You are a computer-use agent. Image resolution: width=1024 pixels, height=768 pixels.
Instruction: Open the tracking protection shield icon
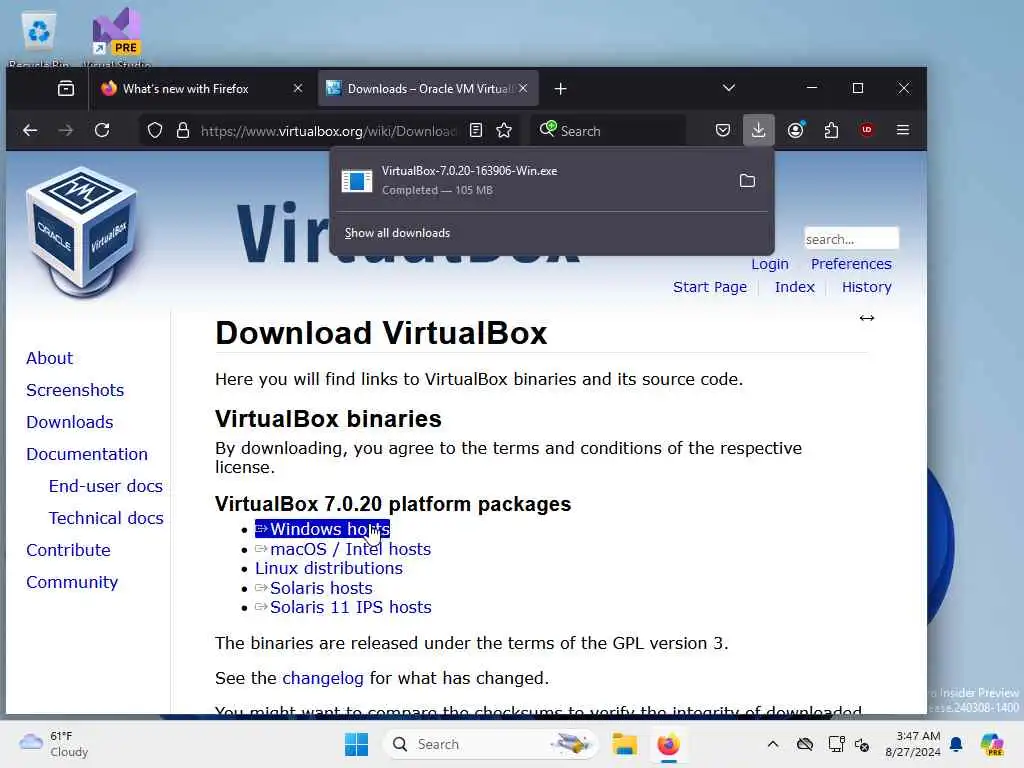click(x=155, y=131)
